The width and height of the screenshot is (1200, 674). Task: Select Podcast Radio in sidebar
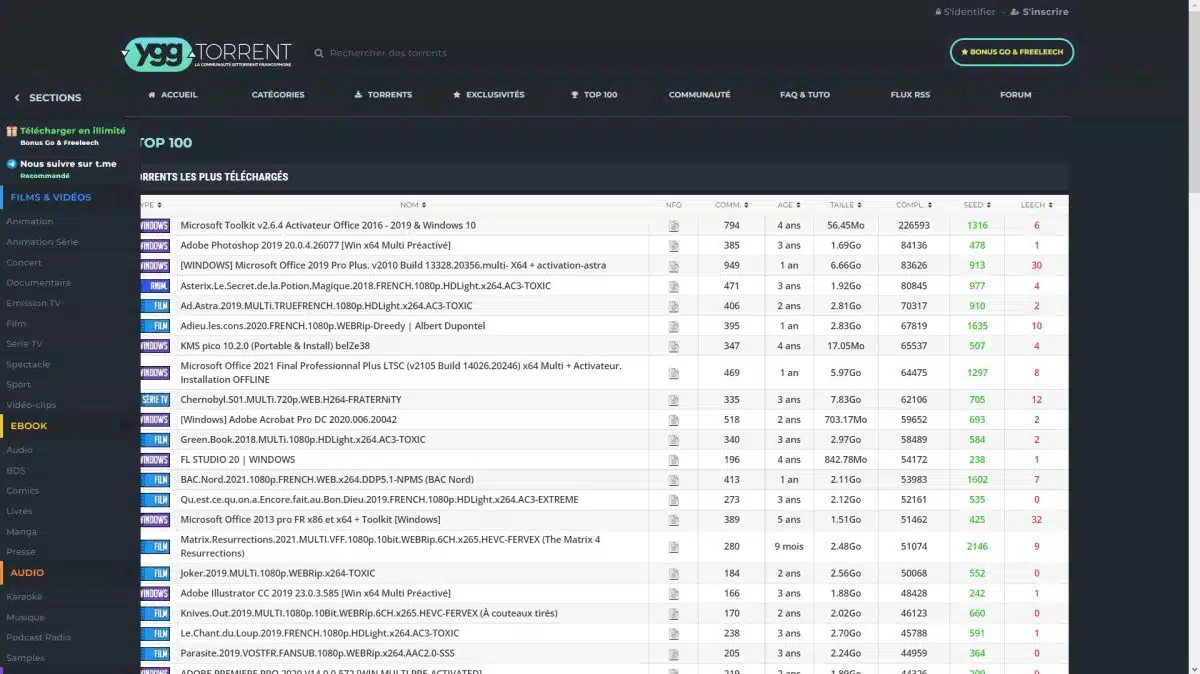click(x=38, y=638)
